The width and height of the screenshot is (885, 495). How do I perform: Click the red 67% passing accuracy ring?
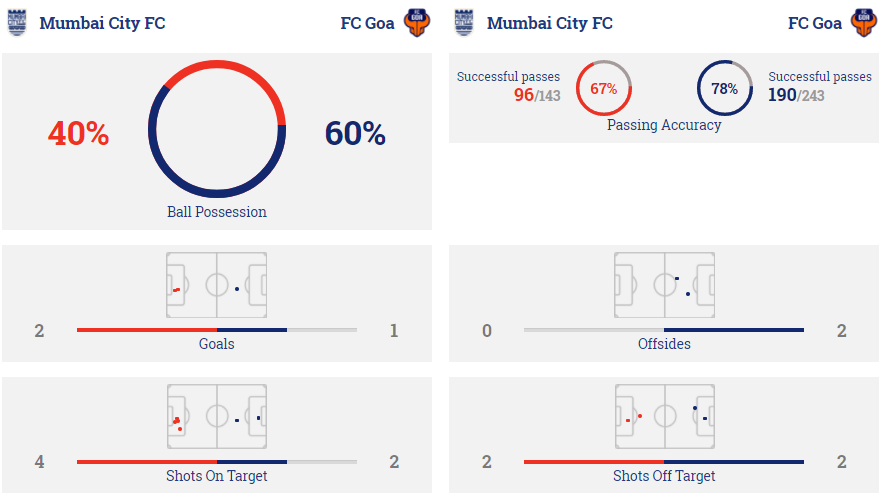pyautogui.click(x=604, y=88)
